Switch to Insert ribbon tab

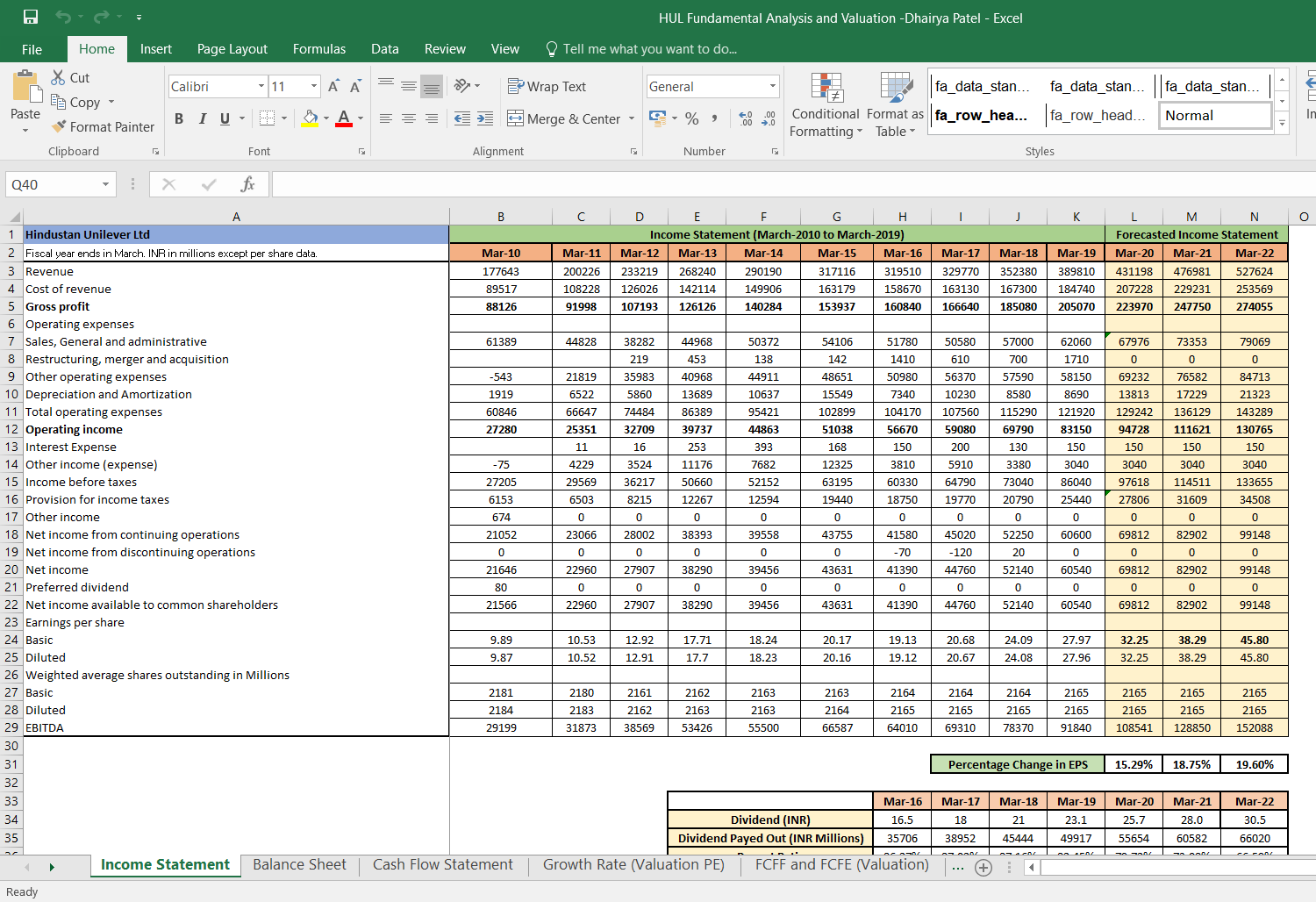click(x=156, y=49)
